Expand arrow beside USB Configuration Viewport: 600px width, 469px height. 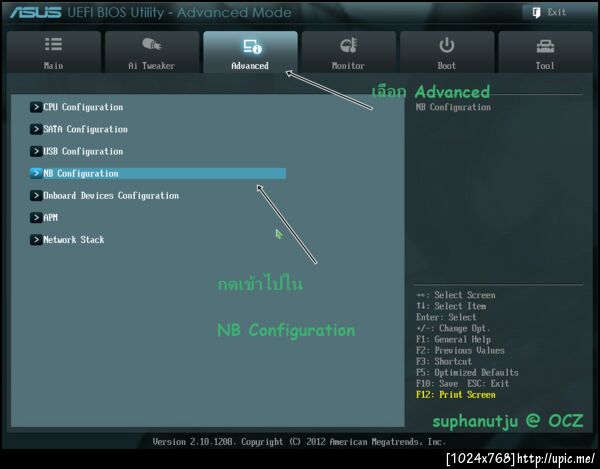click(36, 151)
